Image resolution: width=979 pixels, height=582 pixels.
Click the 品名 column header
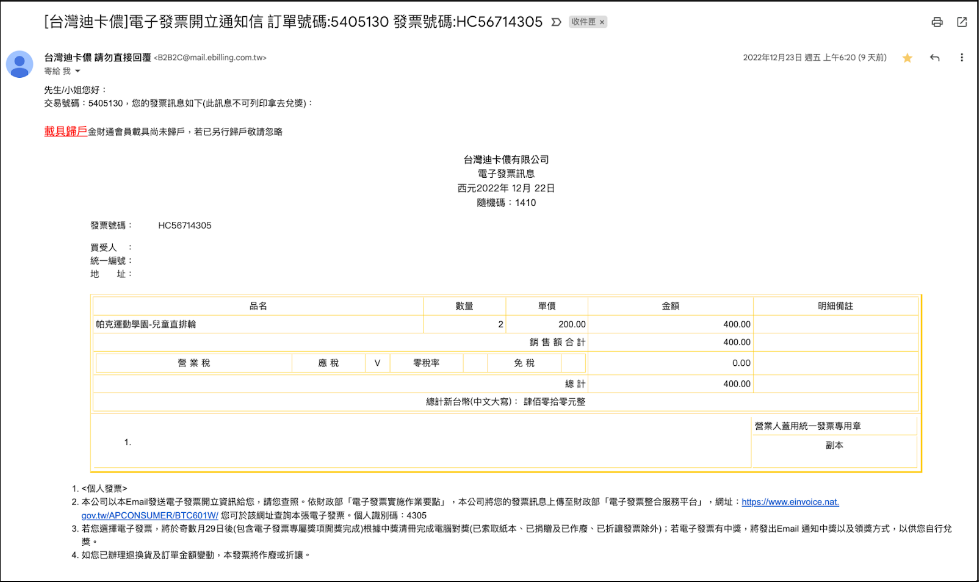pyautogui.click(x=258, y=306)
